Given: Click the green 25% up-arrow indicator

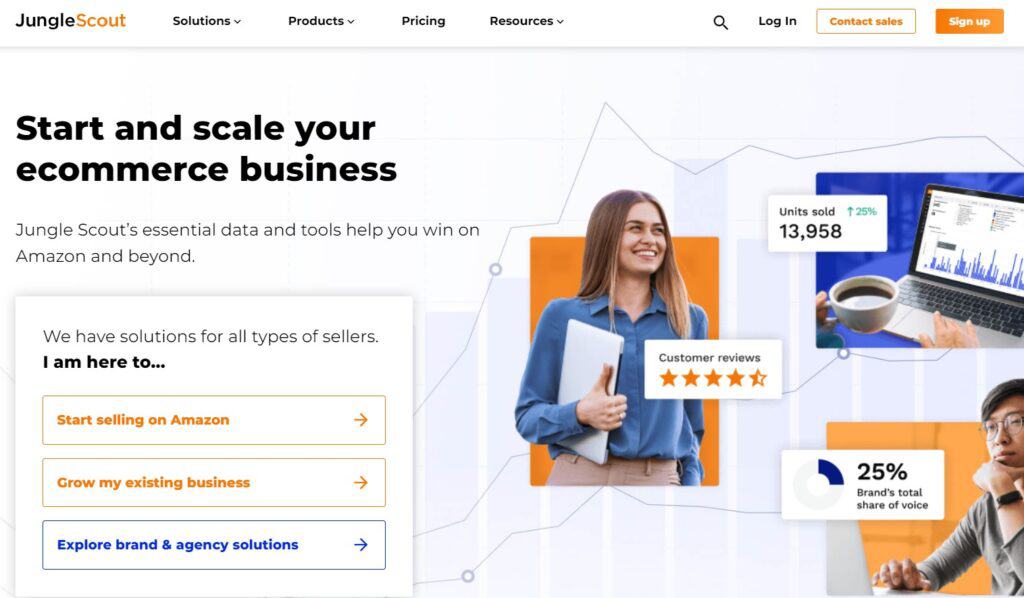Looking at the screenshot, I should (861, 212).
